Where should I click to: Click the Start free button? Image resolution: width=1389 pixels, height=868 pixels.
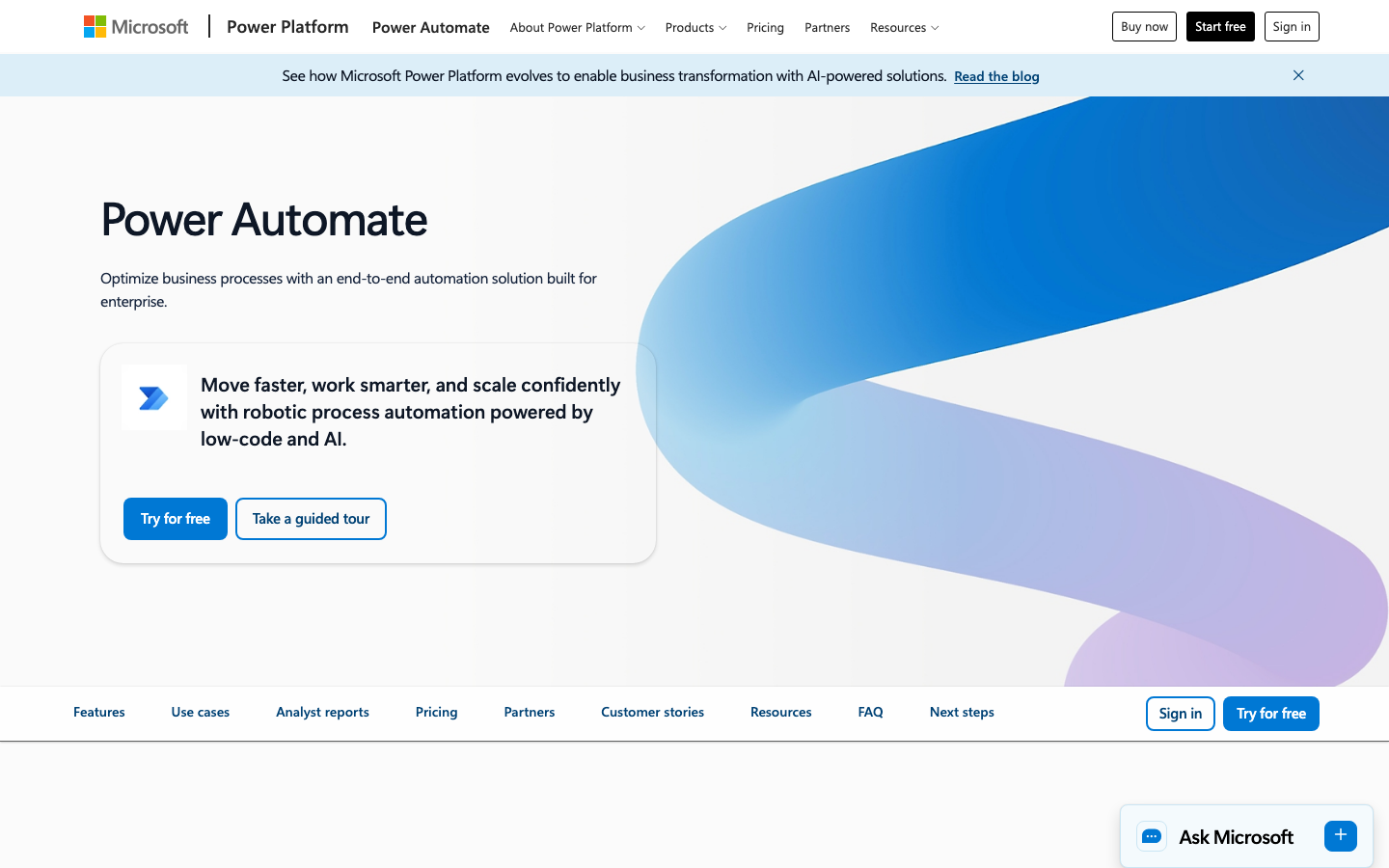(1220, 27)
